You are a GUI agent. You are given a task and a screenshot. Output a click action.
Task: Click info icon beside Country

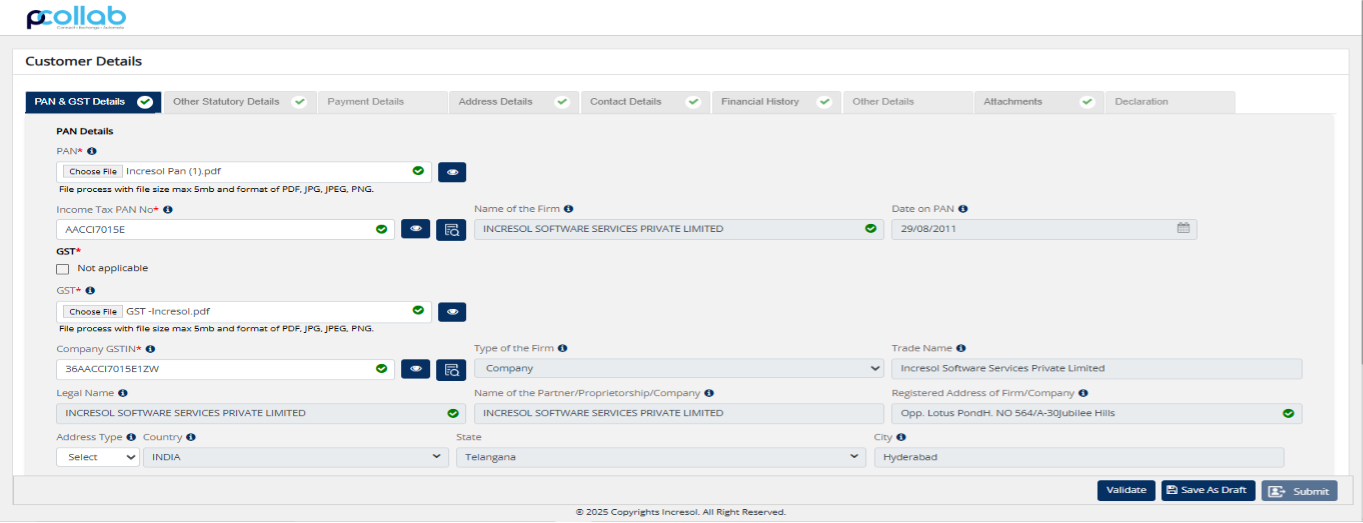(191, 437)
